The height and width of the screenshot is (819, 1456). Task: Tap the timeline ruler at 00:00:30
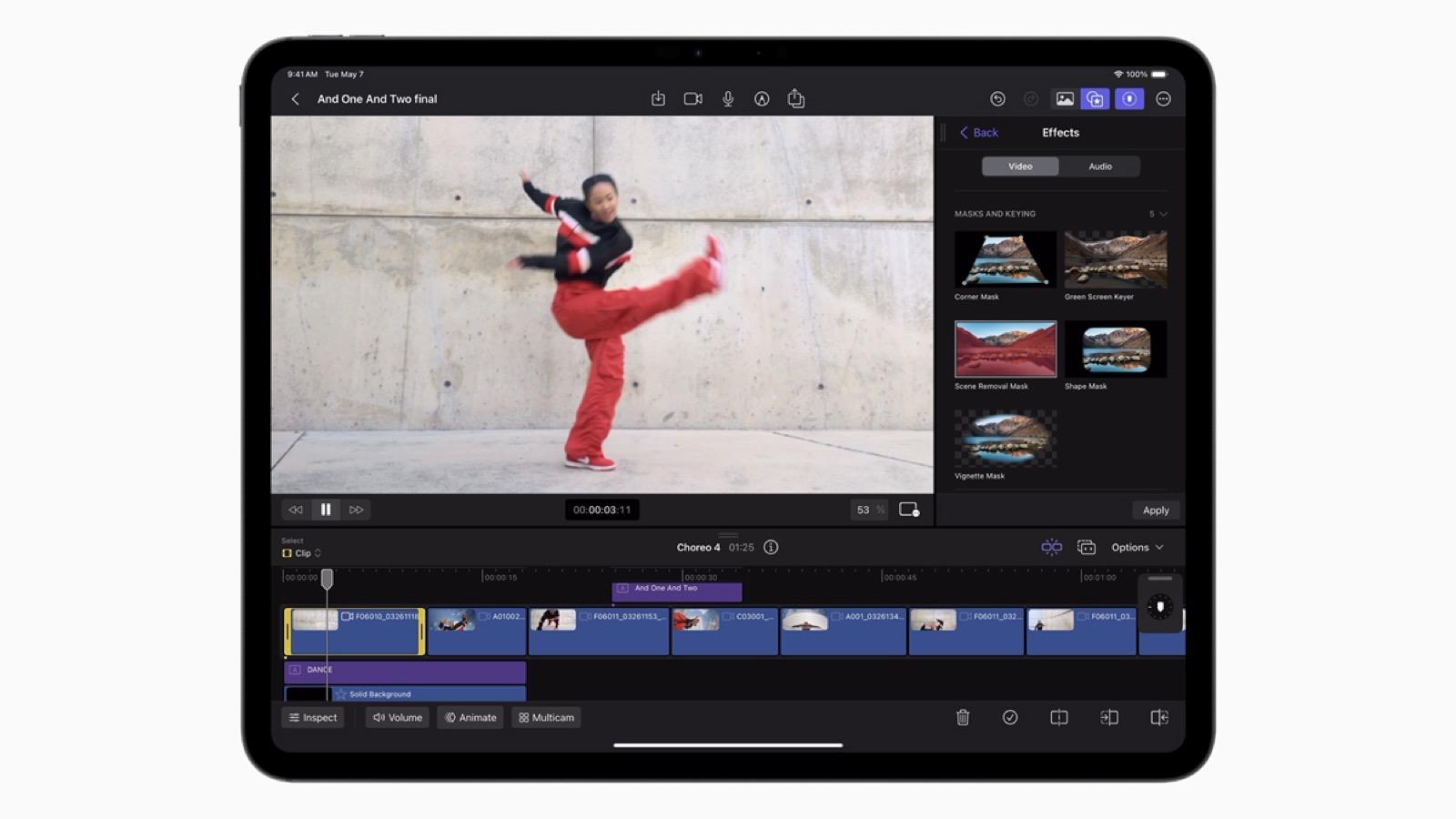700,577
